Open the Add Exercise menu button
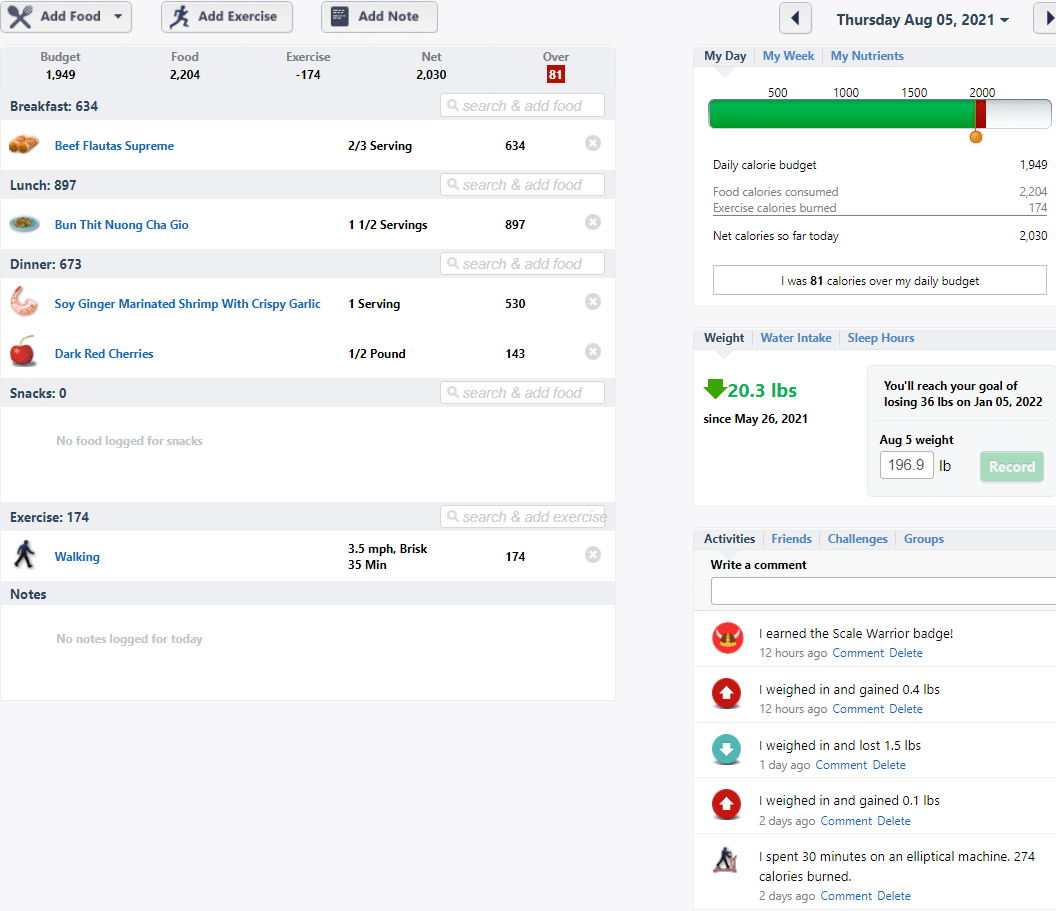The width and height of the screenshot is (1056, 911). pos(227,17)
